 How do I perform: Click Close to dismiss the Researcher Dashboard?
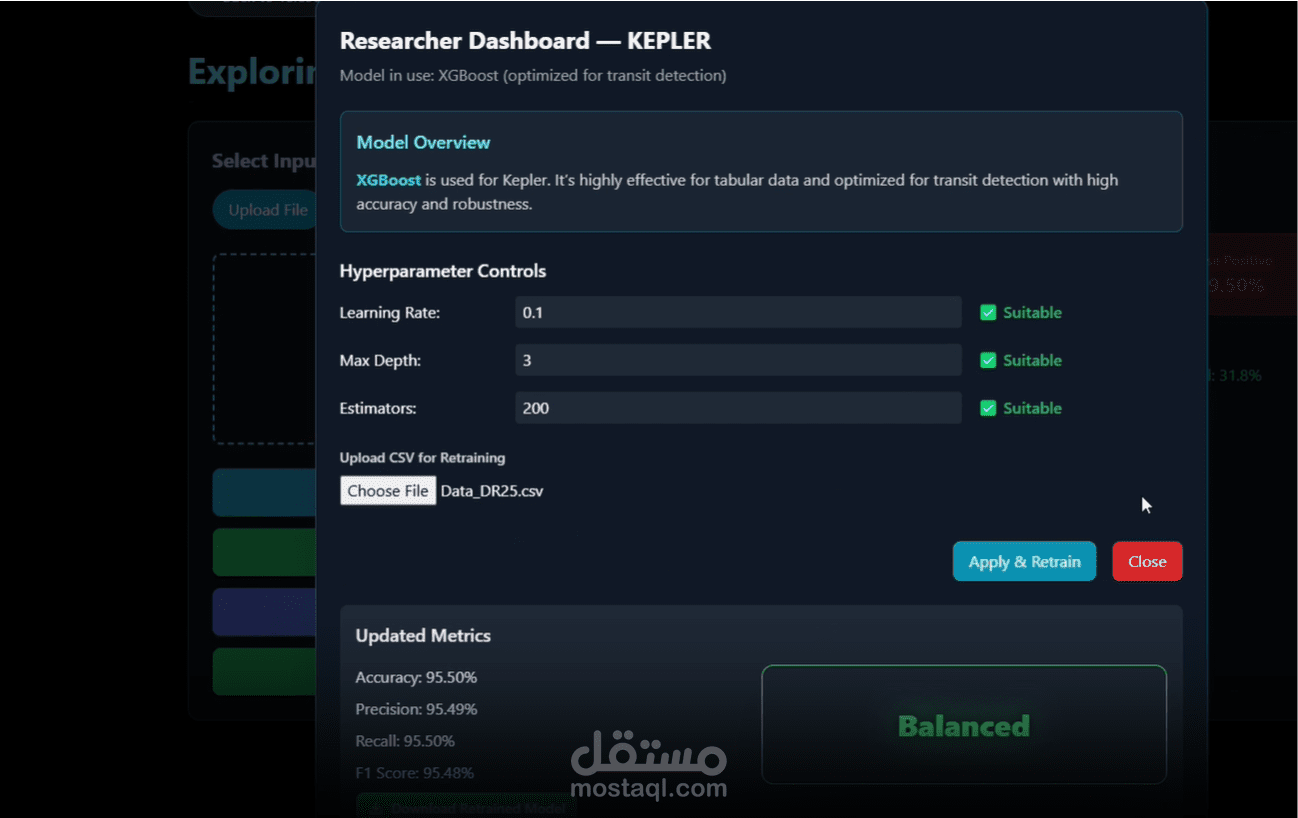click(x=1147, y=561)
